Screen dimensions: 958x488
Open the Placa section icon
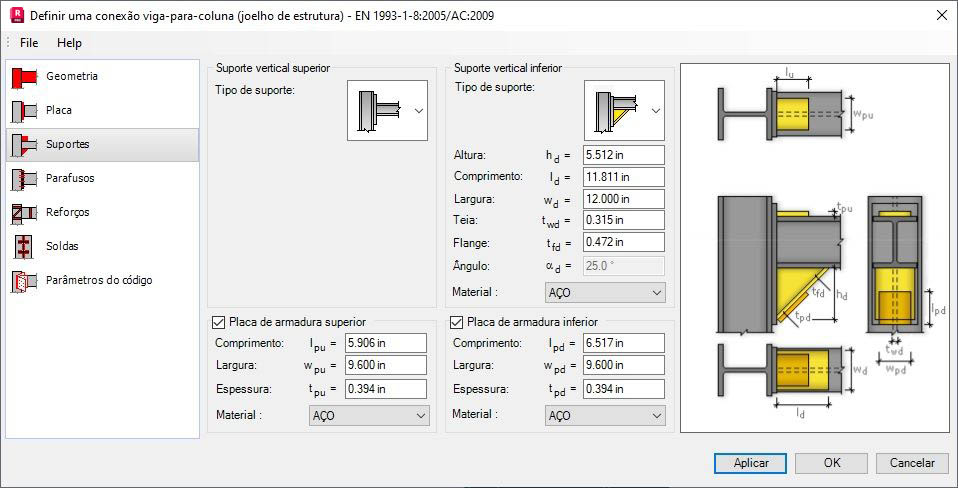coord(24,111)
